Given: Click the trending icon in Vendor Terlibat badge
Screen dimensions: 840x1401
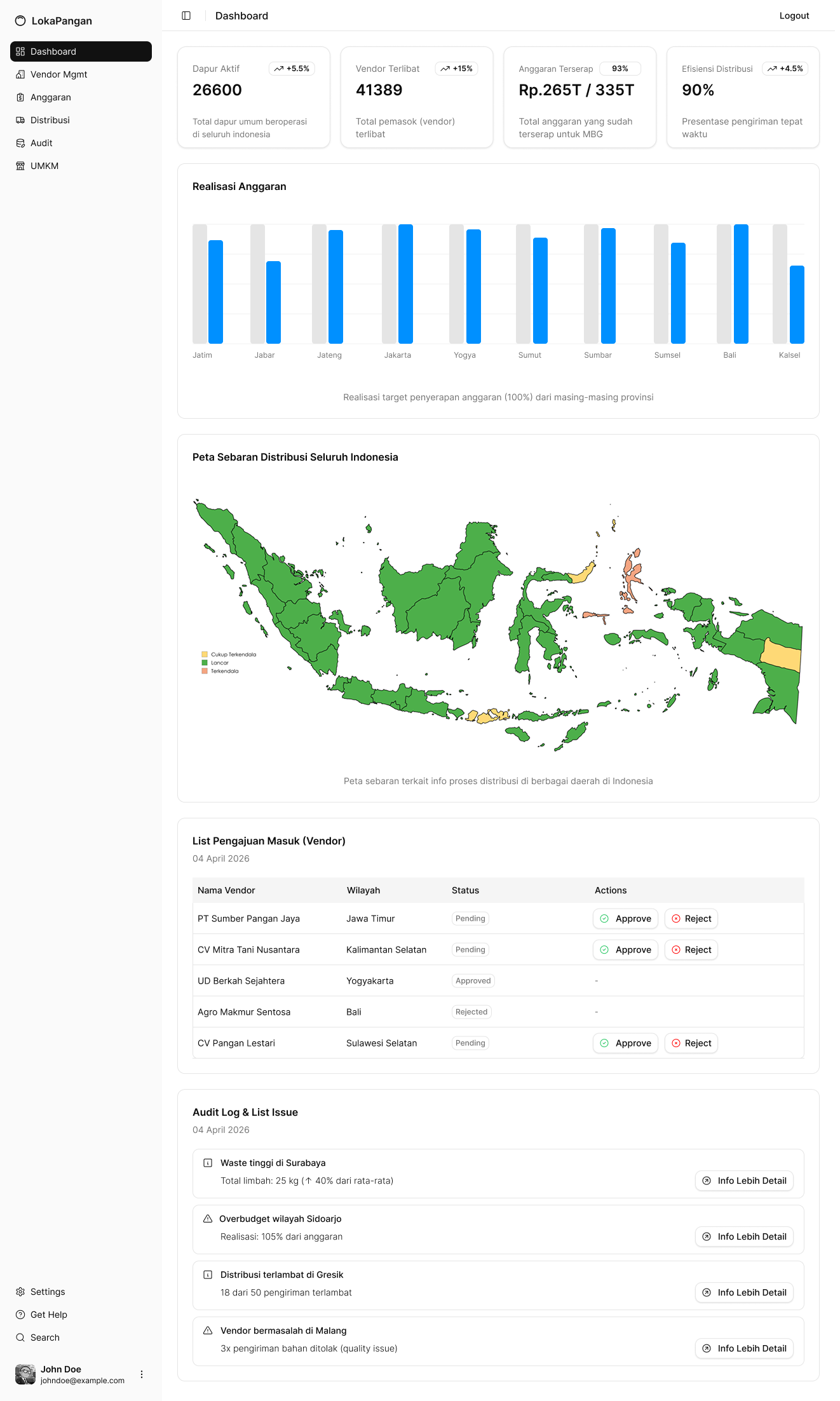Looking at the screenshot, I should click(445, 69).
